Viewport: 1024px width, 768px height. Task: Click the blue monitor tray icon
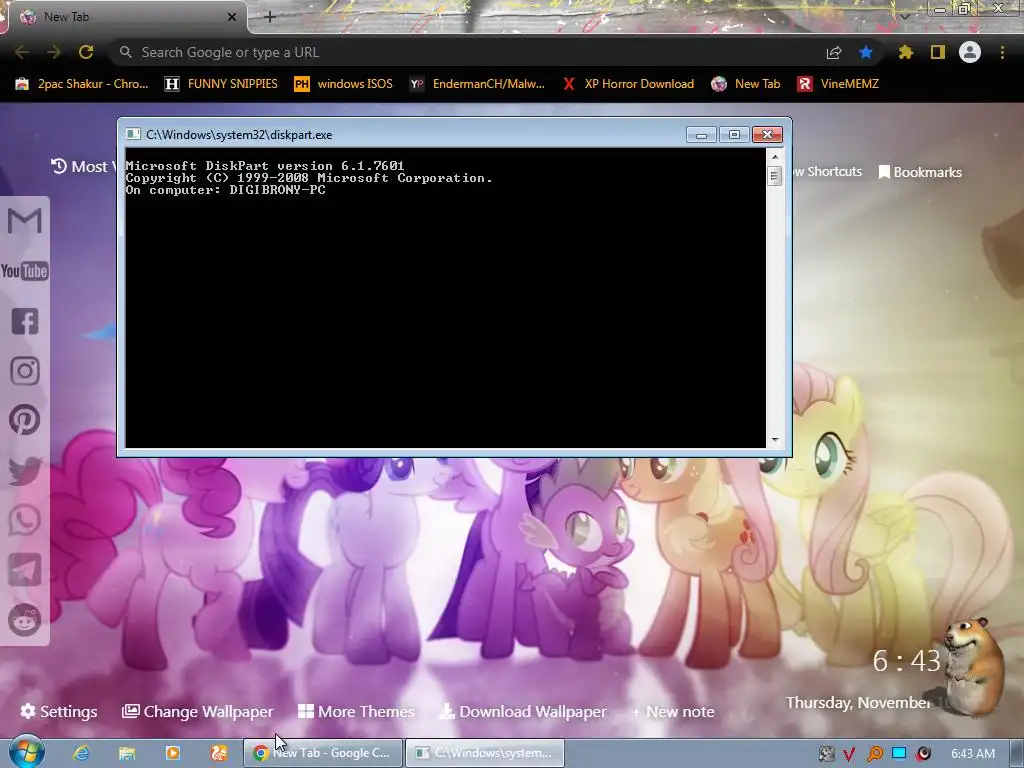point(899,753)
